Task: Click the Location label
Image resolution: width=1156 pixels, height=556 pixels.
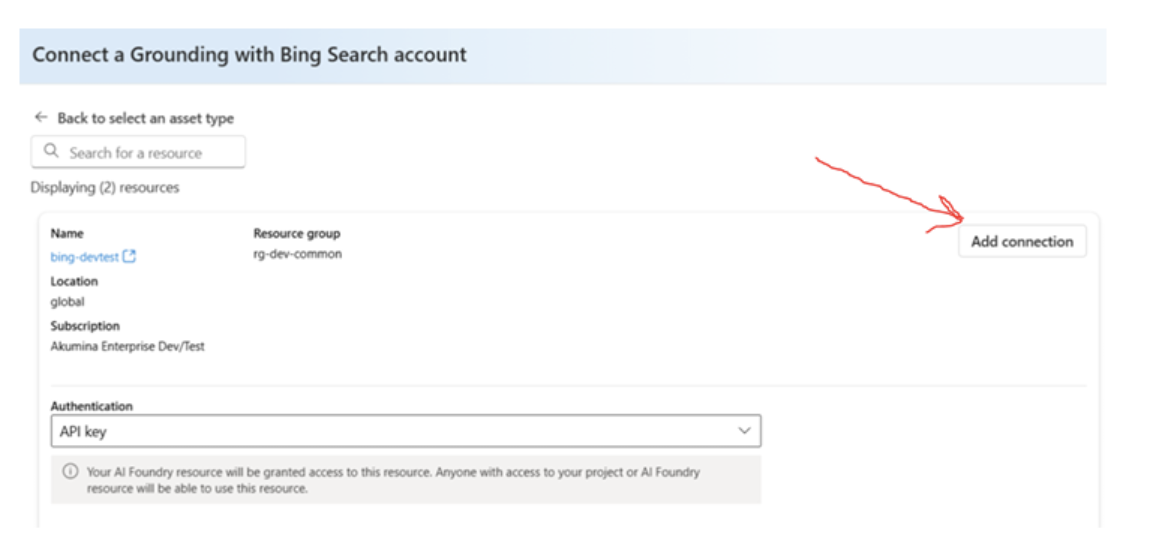Action: coord(74,281)
